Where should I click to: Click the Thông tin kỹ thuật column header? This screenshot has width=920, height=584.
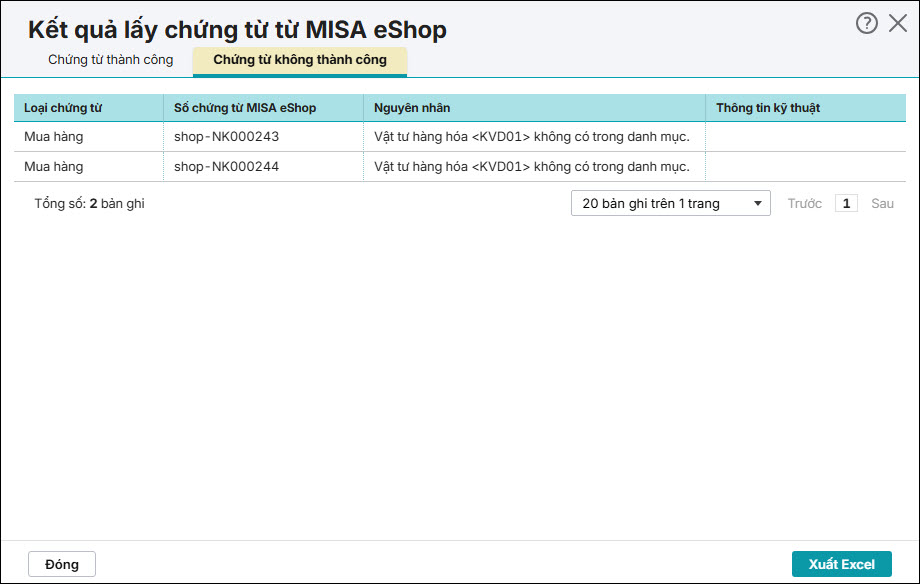[768, 108]
